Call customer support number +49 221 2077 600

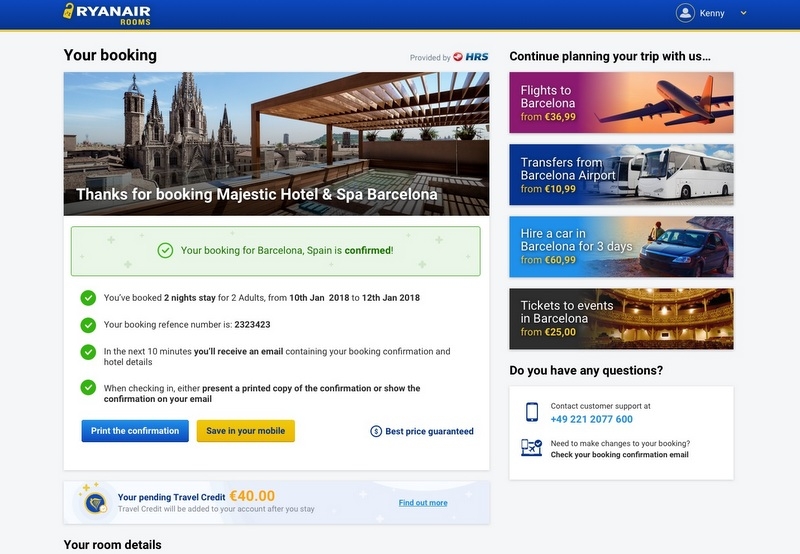(x=591, y=419)
